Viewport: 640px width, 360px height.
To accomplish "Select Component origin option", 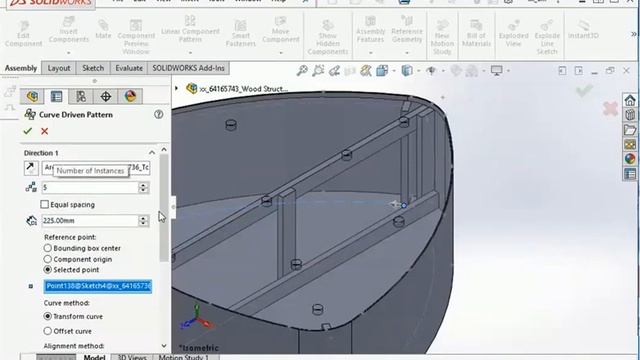I will [47, 259].
